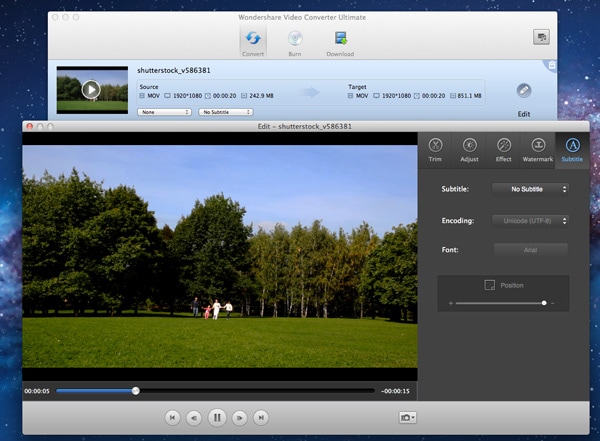Step back one frame

click(x=194, y=418)
